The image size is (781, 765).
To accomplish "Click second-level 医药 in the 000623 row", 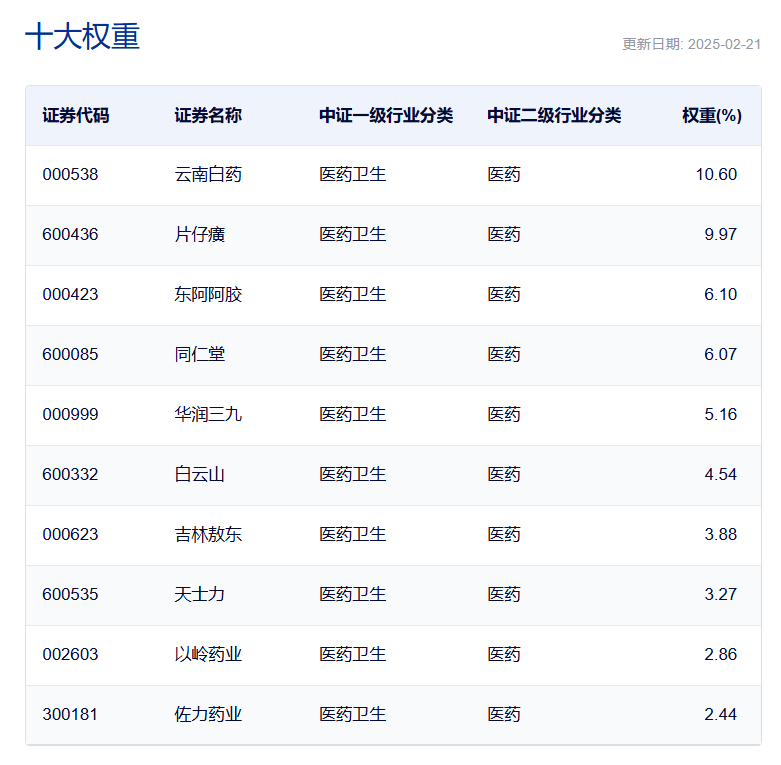I will pyautogui.click(x=504, y=535).
